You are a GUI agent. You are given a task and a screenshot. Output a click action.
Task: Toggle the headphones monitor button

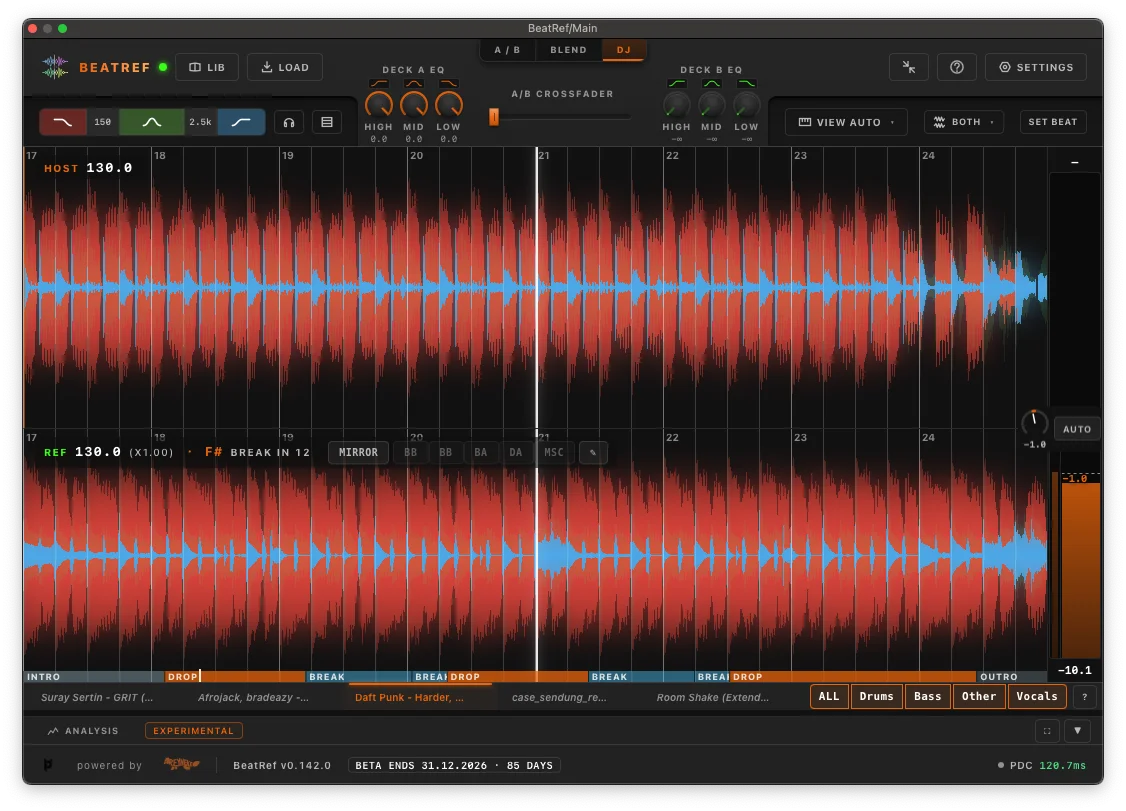coord(289,122)
